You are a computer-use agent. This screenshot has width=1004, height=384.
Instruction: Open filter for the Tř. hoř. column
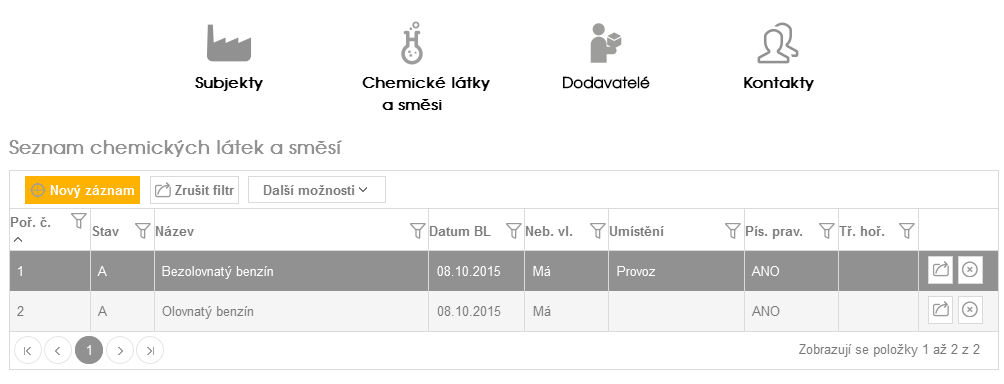pyautogui.click(x=906, y=231)
